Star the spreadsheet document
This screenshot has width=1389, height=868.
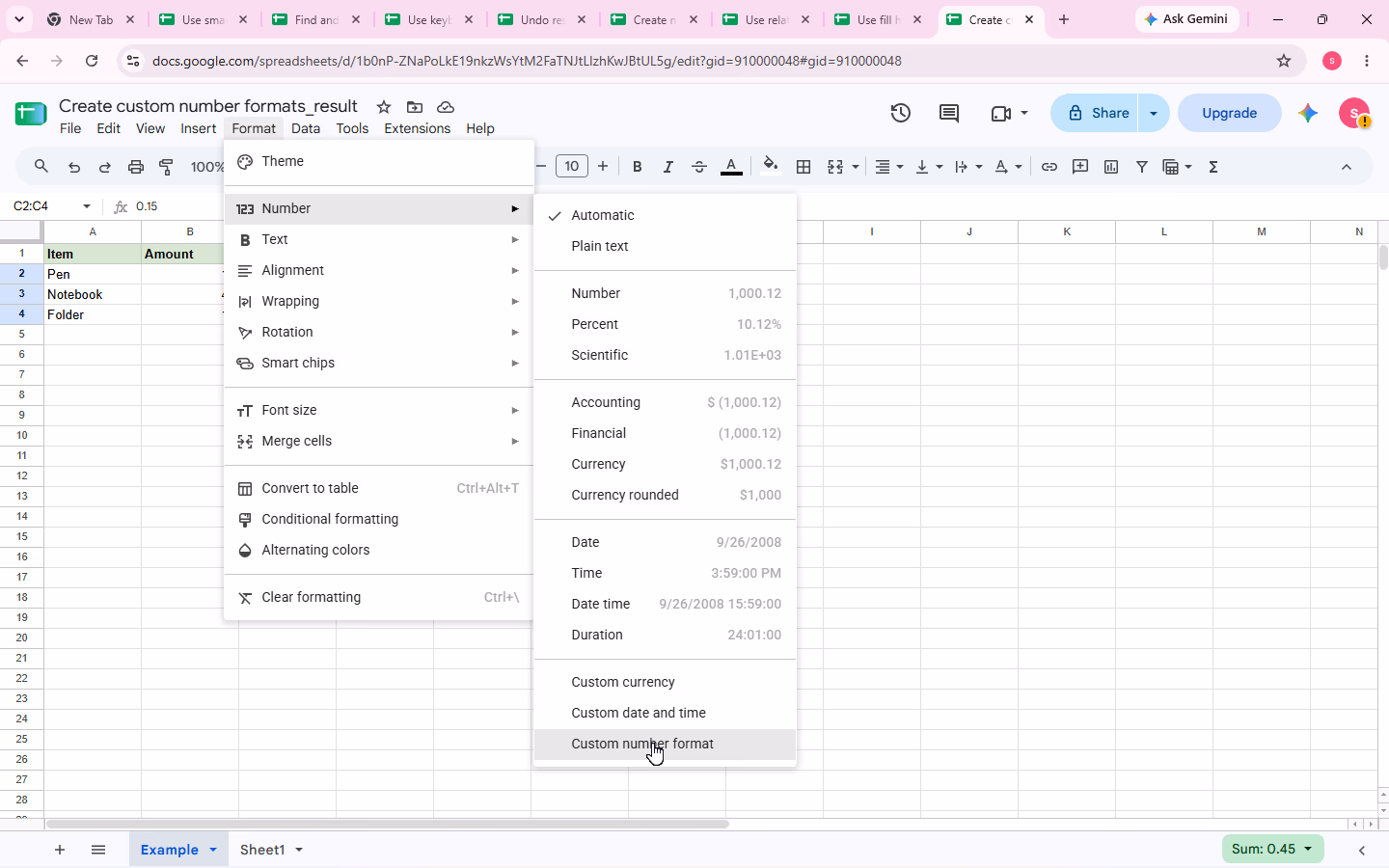(x=383, y=107)
